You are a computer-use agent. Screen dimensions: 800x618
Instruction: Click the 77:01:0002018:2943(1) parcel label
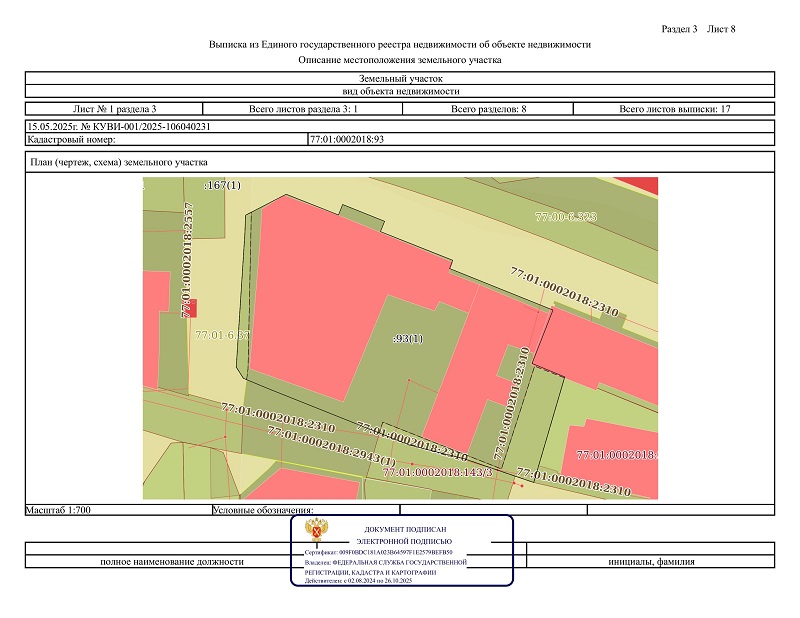click(x=331, y=445)
